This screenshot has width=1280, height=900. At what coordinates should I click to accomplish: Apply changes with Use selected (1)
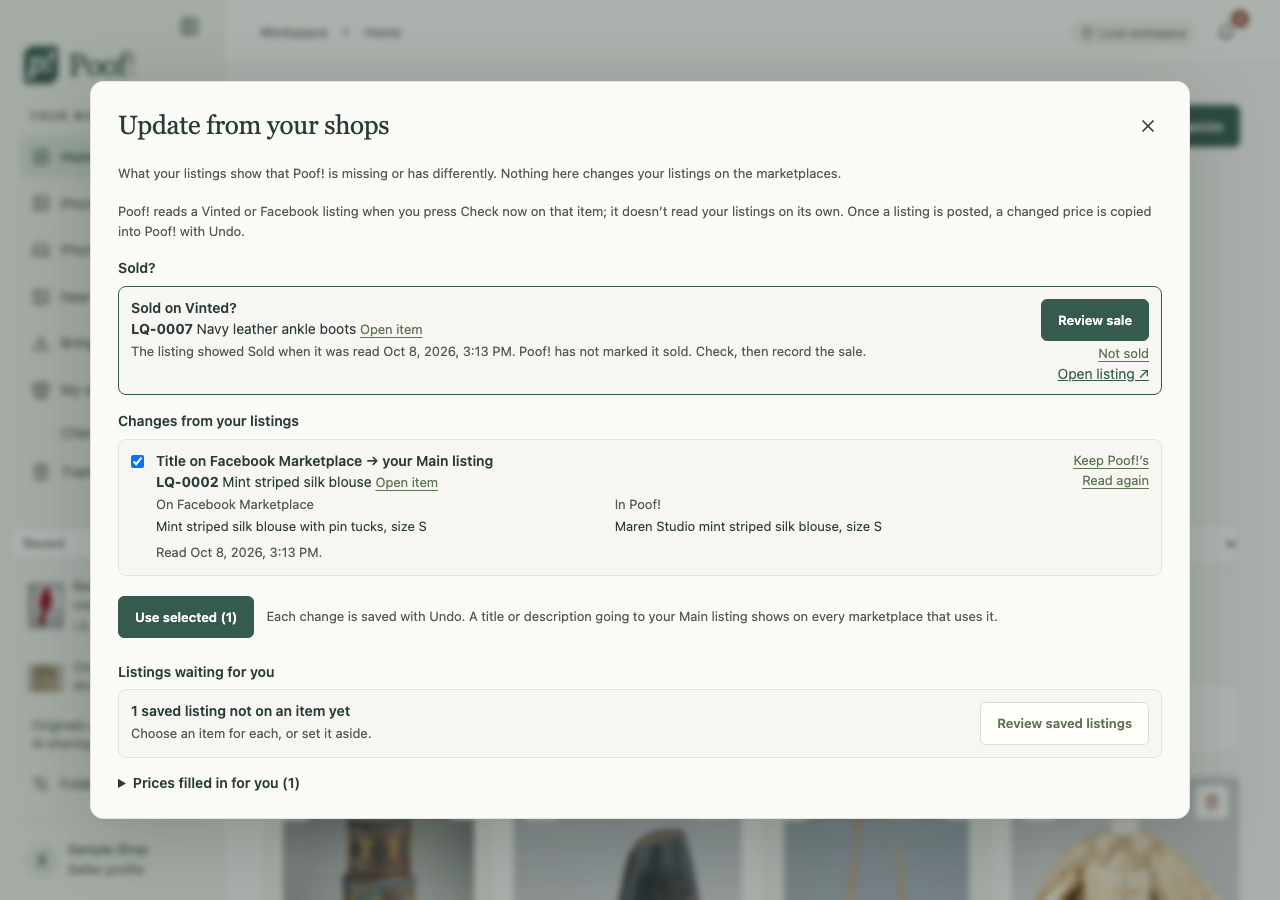(186, 617)
